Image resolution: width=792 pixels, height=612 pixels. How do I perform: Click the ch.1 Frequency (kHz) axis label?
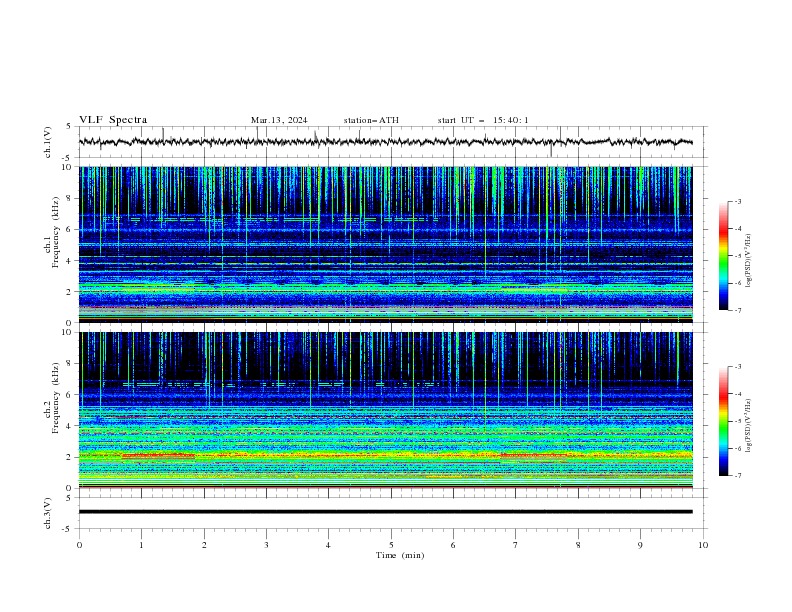[x=51, y=244]
